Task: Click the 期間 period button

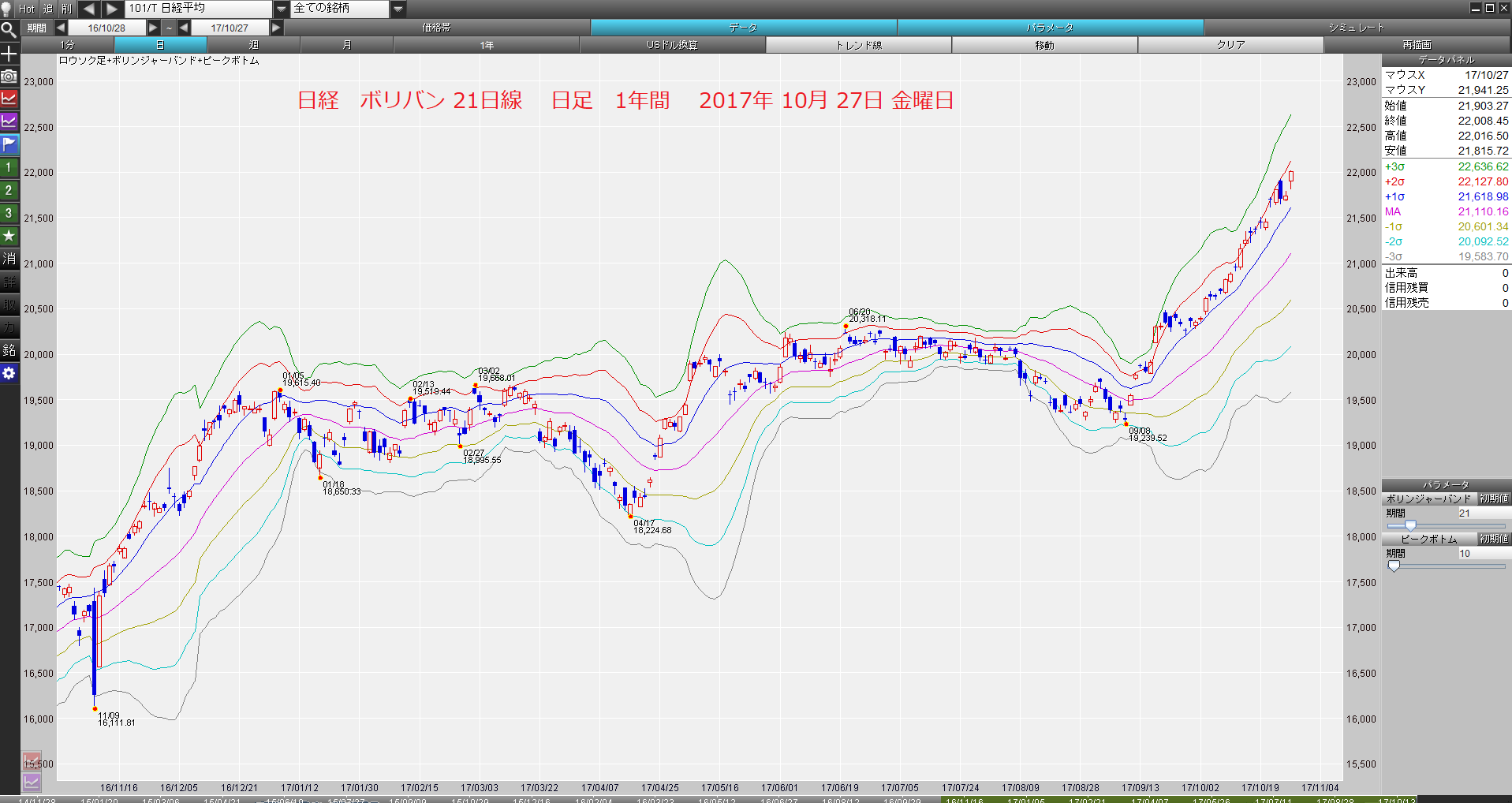Action: 36,28
